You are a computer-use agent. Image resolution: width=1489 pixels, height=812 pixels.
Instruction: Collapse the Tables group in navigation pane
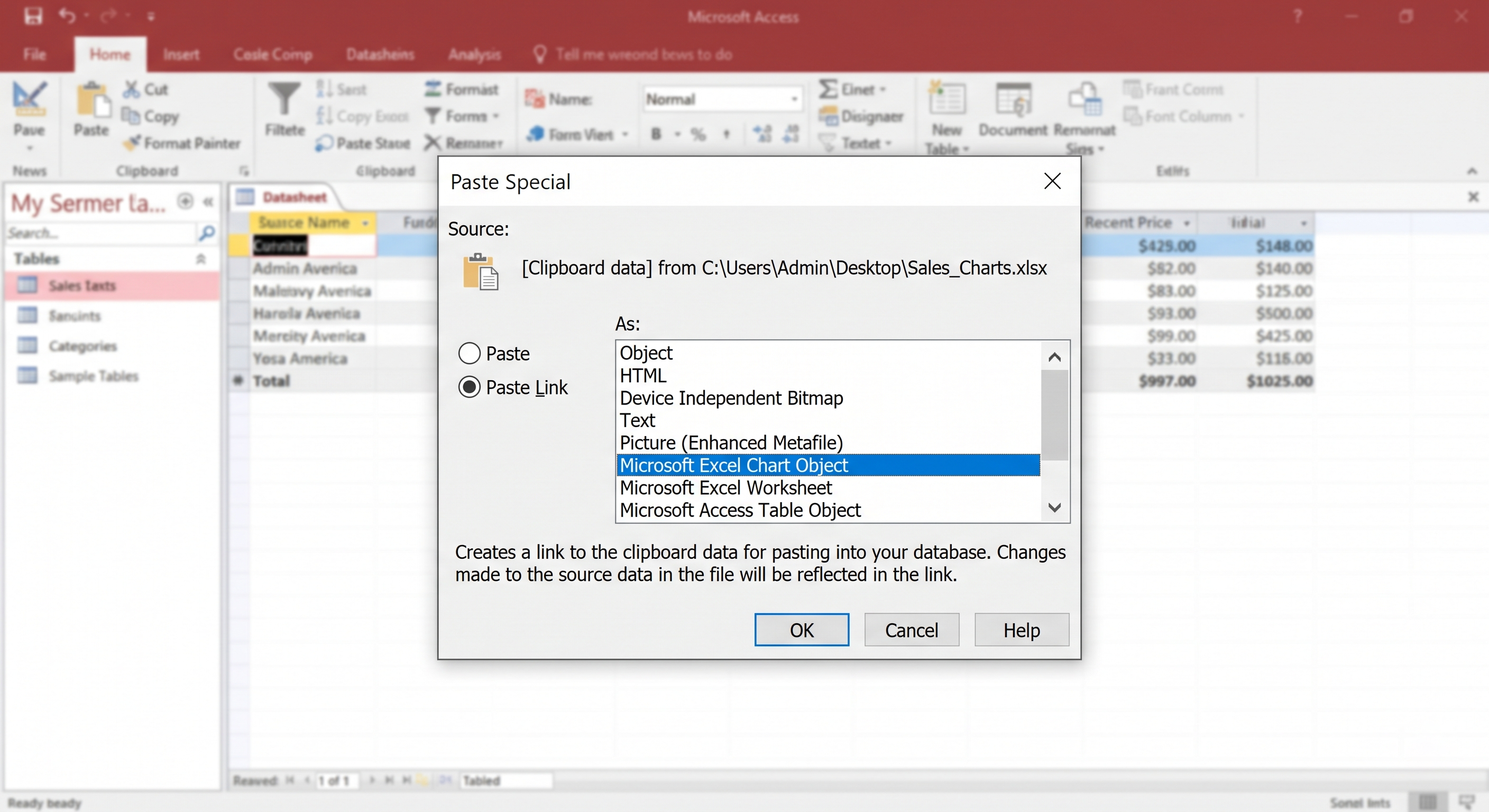tap(200, 259)
